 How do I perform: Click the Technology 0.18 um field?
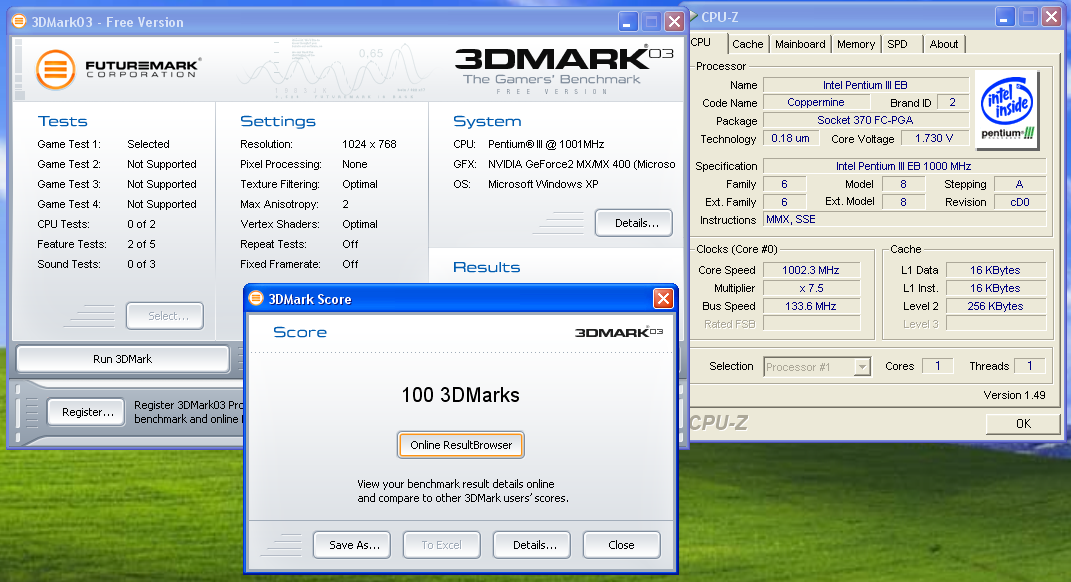[790, 138]
